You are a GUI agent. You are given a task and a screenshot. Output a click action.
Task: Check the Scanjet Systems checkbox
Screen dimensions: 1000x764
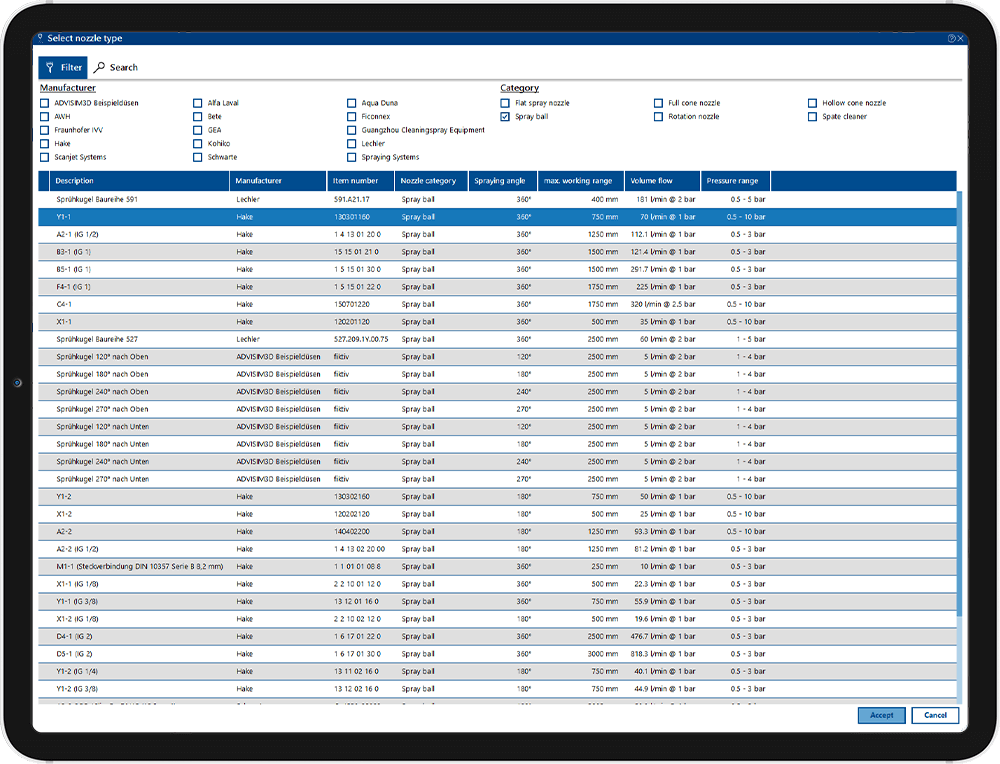(x=45, y=158)
